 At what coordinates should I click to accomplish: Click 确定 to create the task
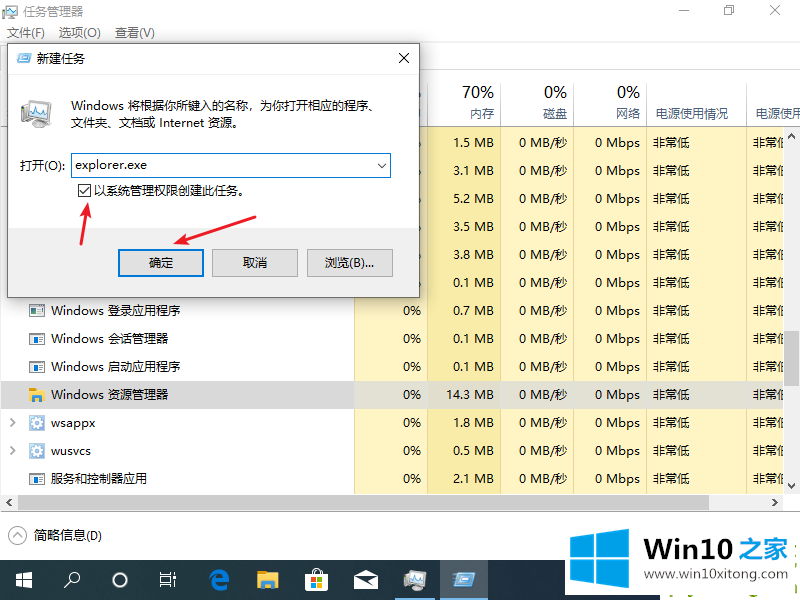[x=161, y=263]
